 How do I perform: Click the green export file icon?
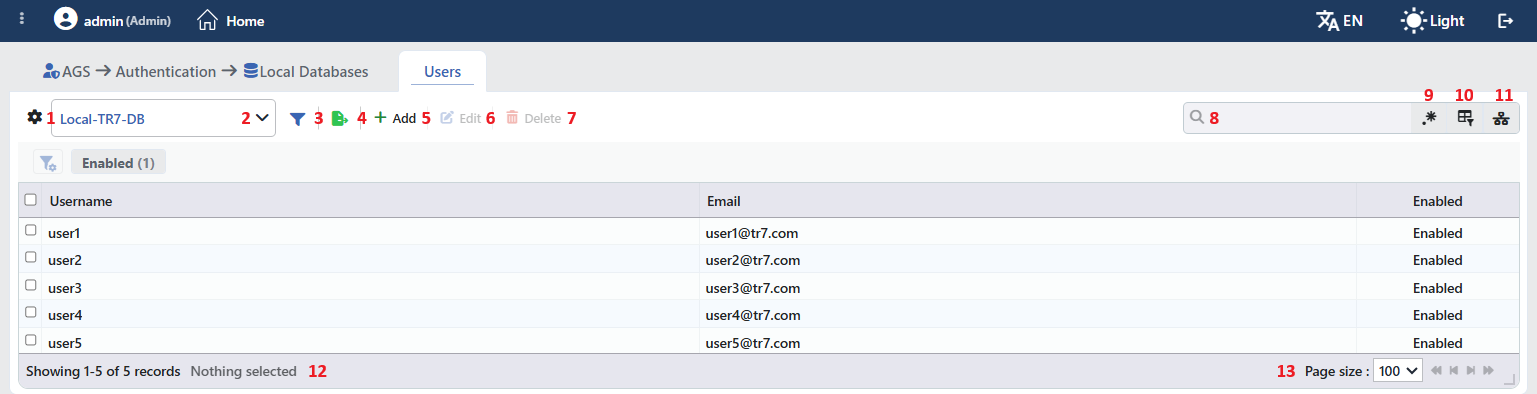[x=340, y=119]
